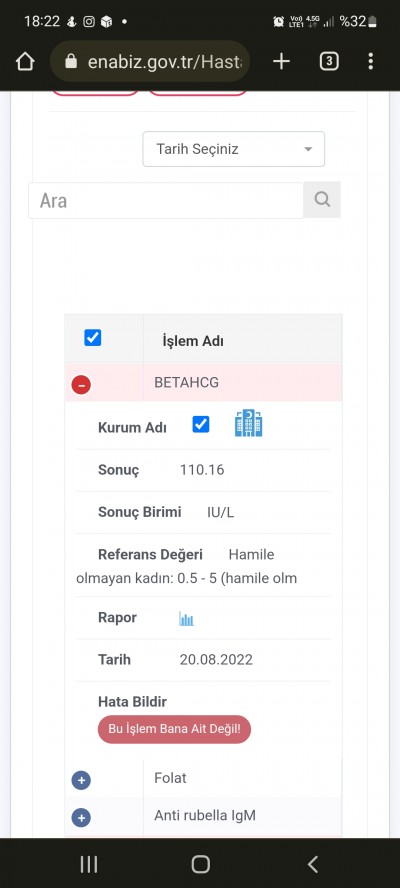Viewport: 400px width, 888px height.
Task: Open the Rapor chart icon
Action: (x=186, y=618)
